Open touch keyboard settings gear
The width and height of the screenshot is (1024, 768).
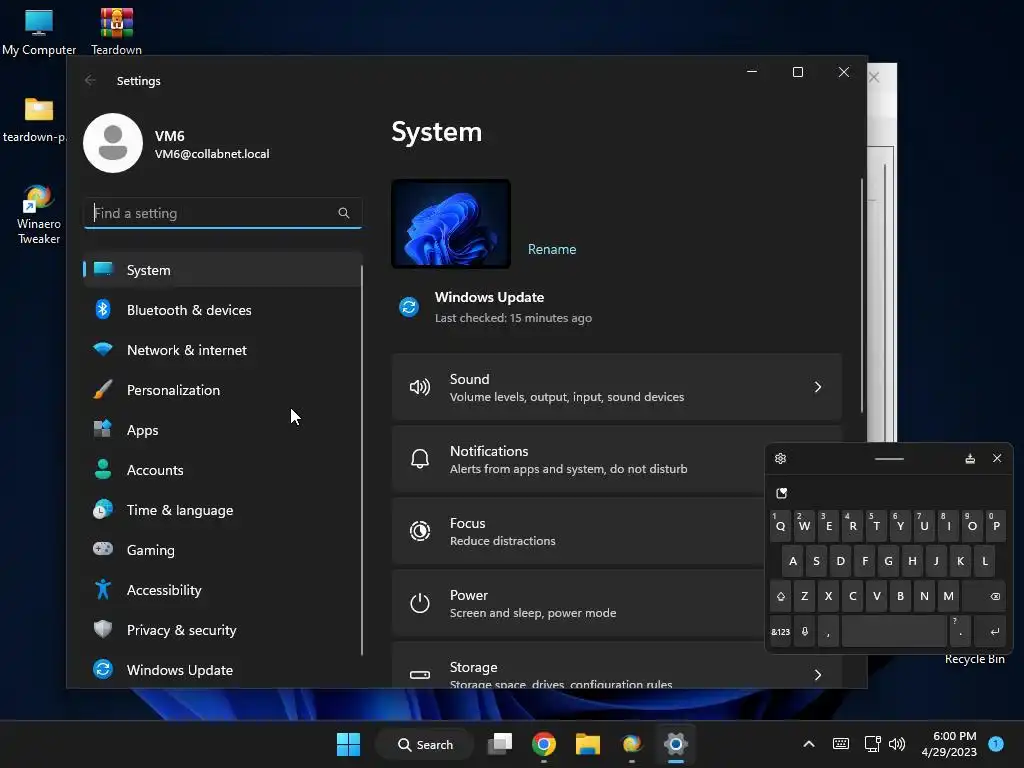coord(780,458)
